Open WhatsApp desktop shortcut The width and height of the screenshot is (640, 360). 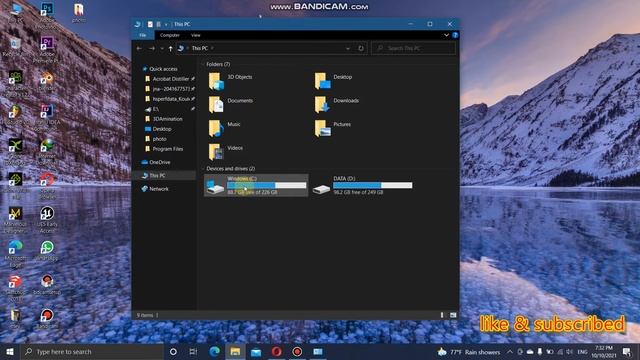(47, 250)
